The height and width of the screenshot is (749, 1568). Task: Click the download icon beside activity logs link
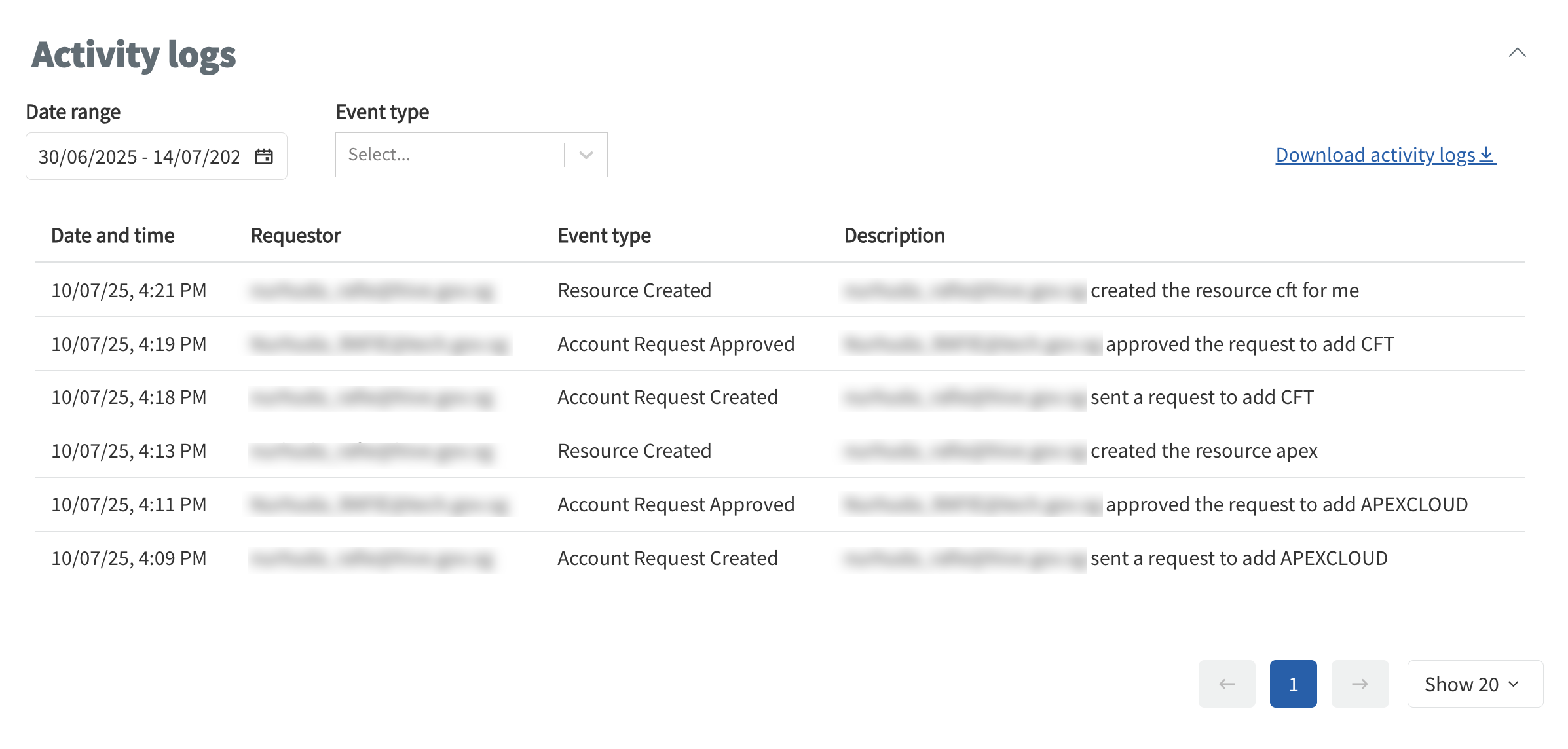[1487, 155]
